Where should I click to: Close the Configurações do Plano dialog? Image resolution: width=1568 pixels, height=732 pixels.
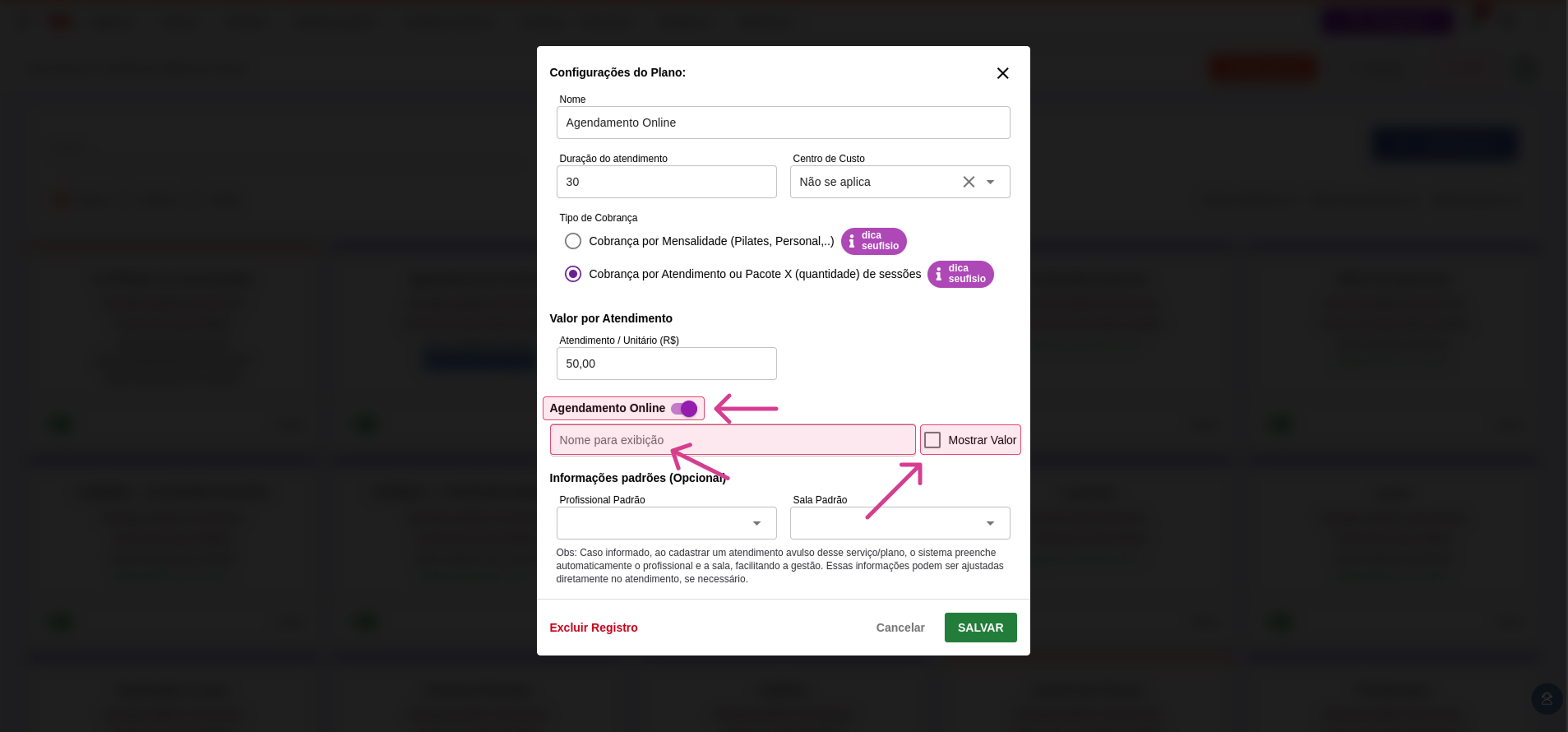[1002, 73]
